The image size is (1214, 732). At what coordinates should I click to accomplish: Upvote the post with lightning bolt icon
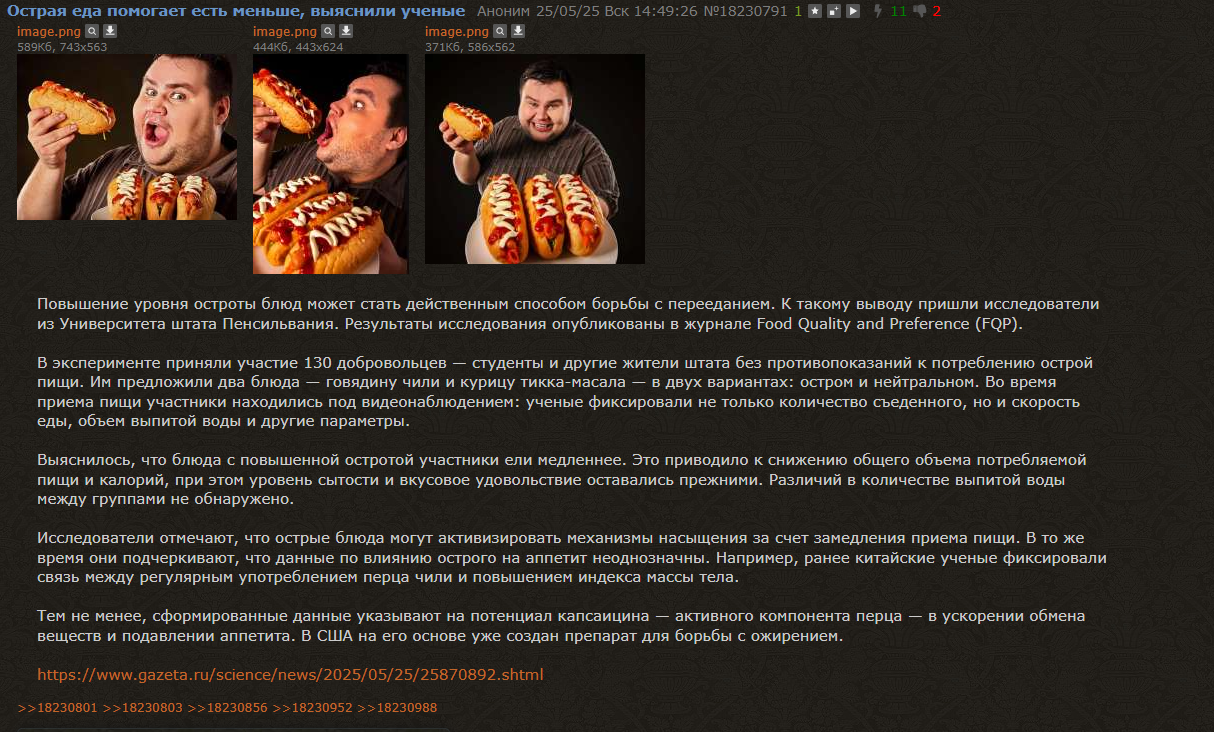878,11
